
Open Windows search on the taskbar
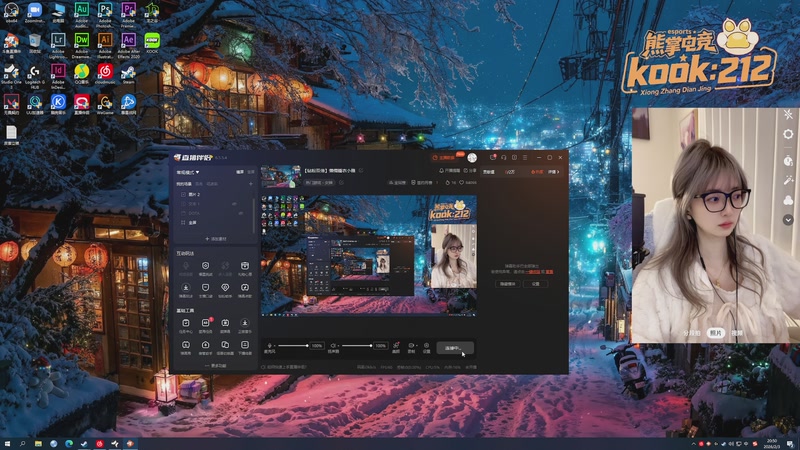tap(22, 444)
